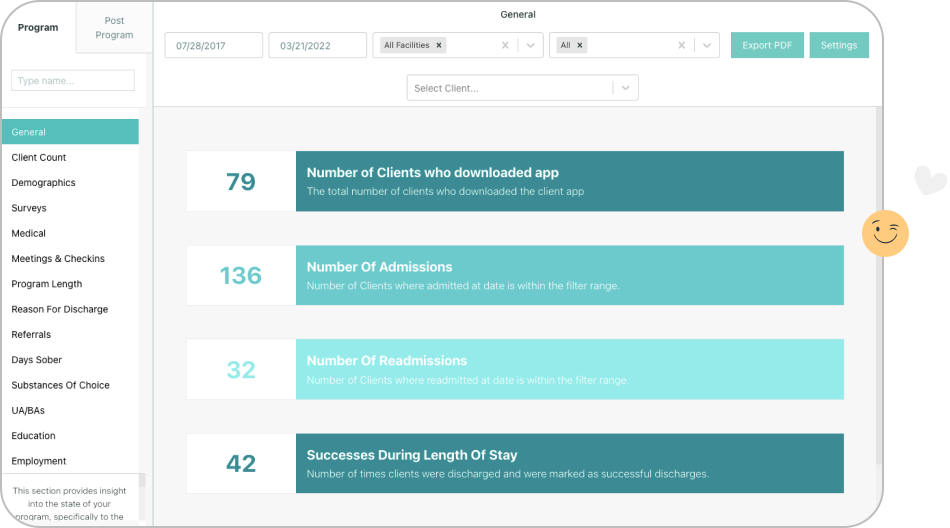The height and width of the screenshot is (528, 950).
Task: Click the end date field 03/21/2022
Action: tap(317, 46)
